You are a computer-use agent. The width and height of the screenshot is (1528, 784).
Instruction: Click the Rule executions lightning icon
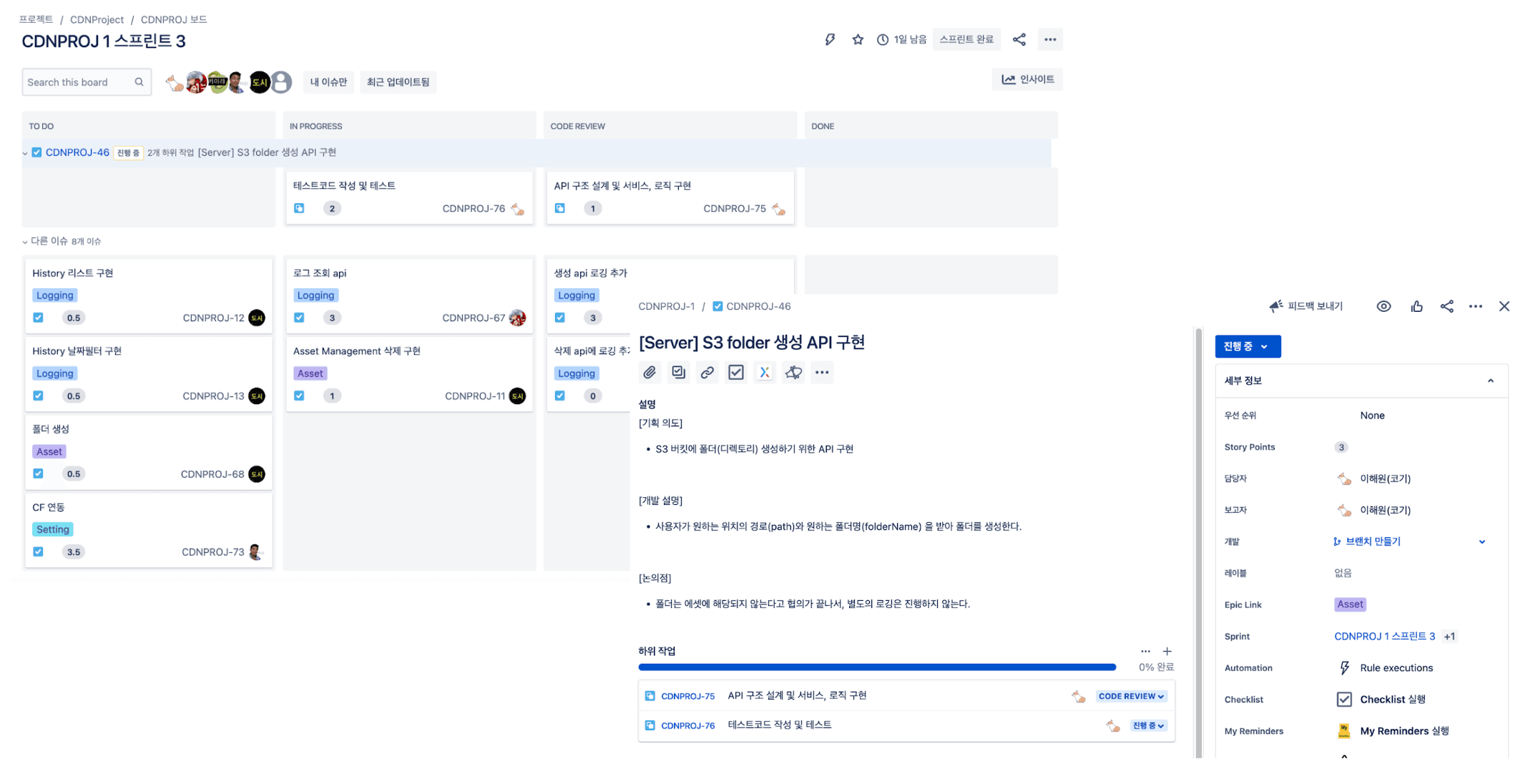(x=1344, y=667)
